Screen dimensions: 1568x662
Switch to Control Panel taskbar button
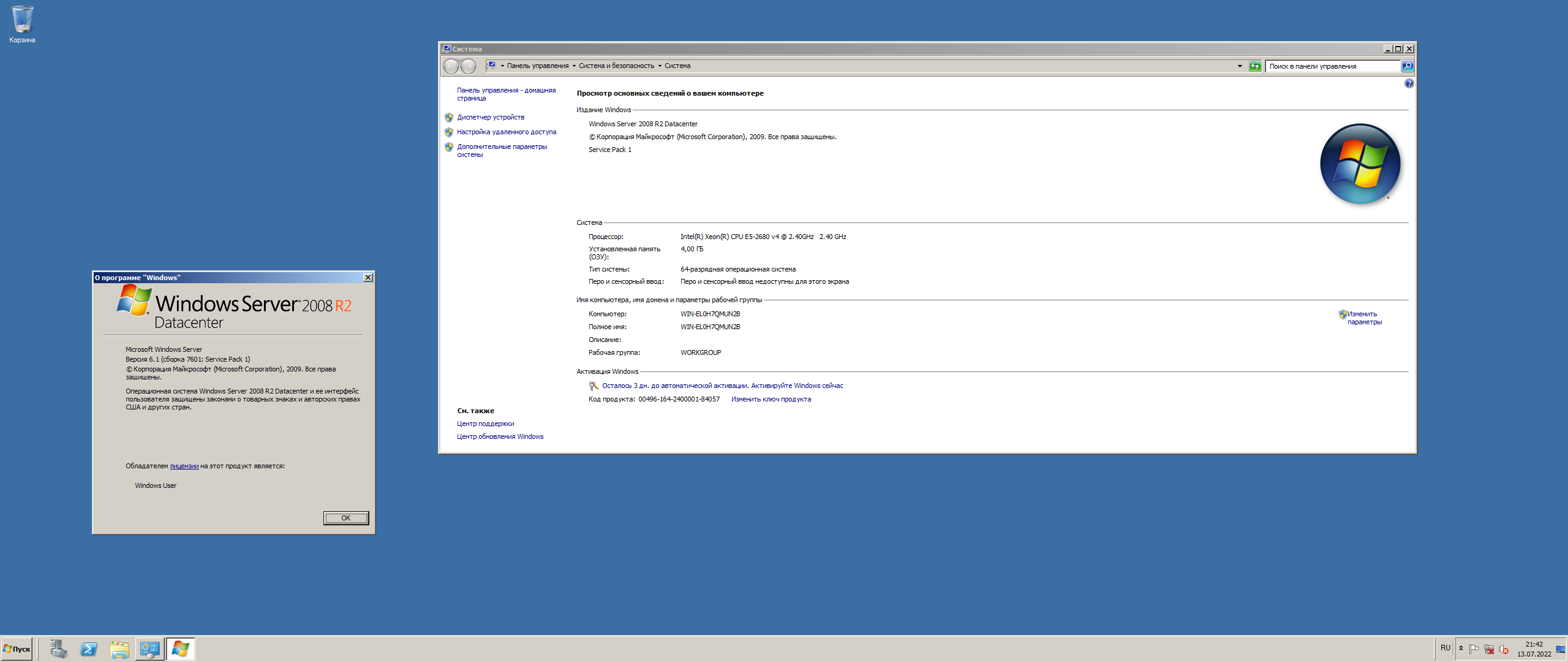click(x=149, y=649)
